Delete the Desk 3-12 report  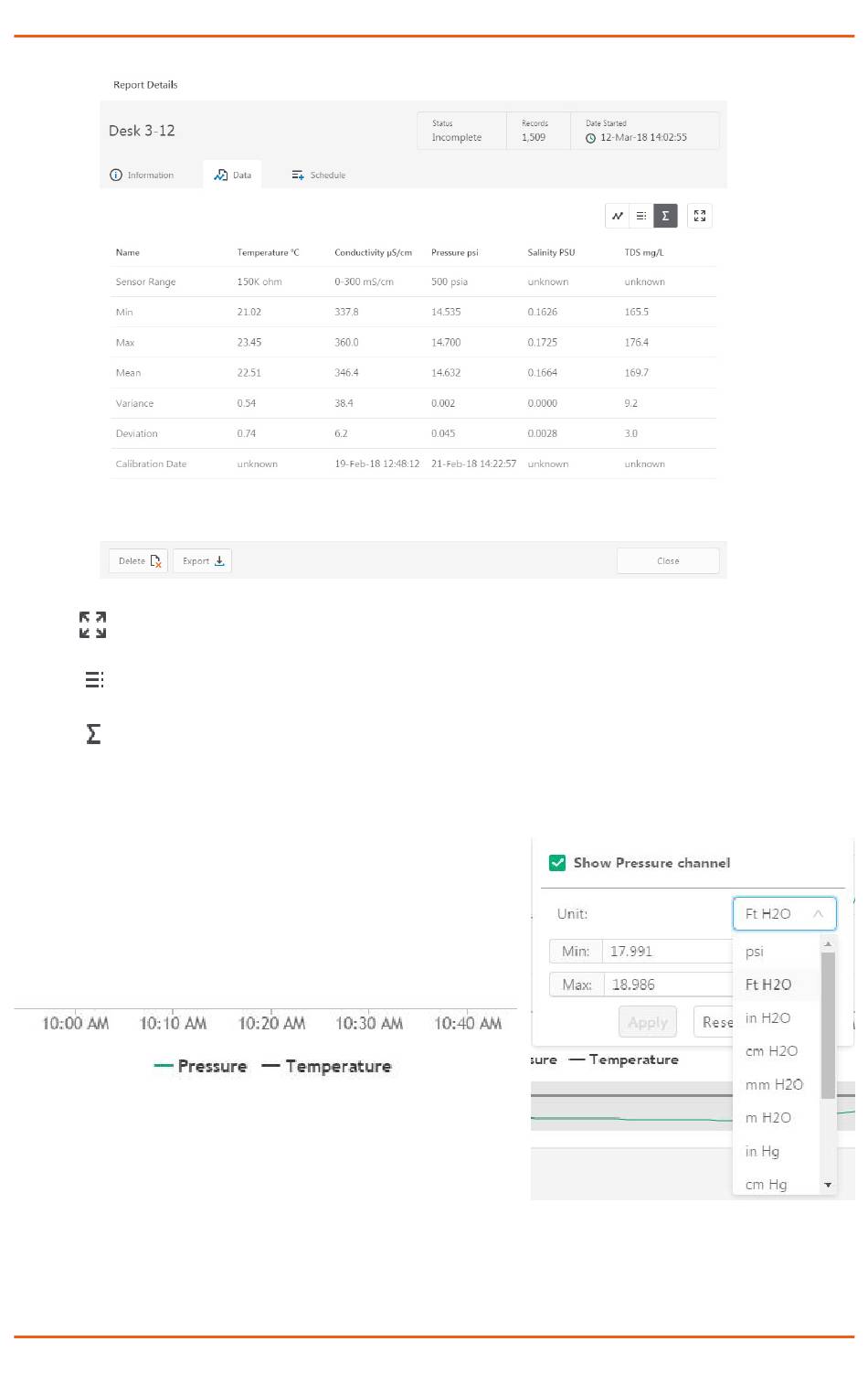(x=138, y=561)
